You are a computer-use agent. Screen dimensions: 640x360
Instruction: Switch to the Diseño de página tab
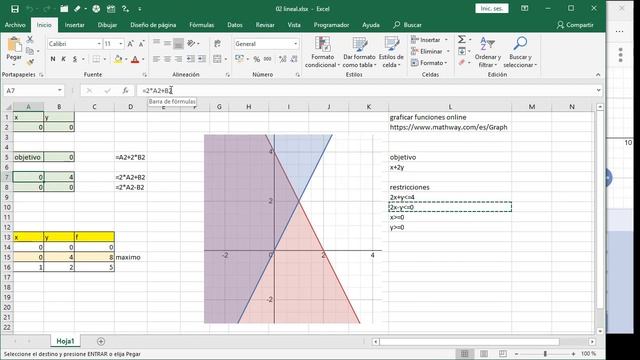(153, 25)
